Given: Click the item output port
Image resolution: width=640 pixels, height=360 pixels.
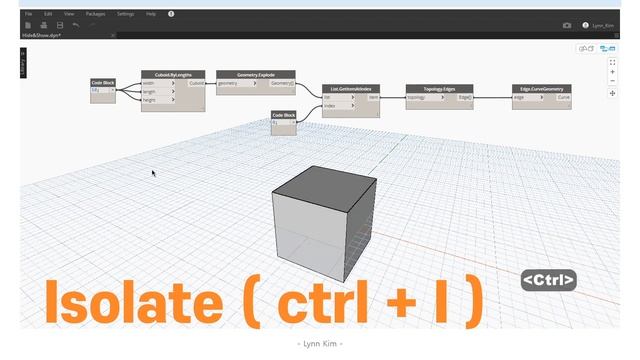Looking at the screenshot, I should pos(373,98).
